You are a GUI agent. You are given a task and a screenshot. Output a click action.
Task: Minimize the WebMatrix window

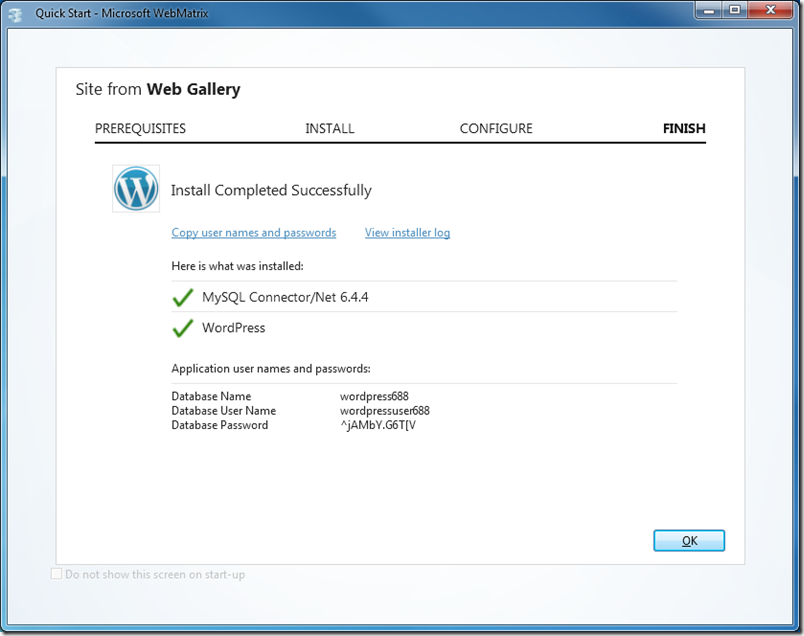(710, 10)
